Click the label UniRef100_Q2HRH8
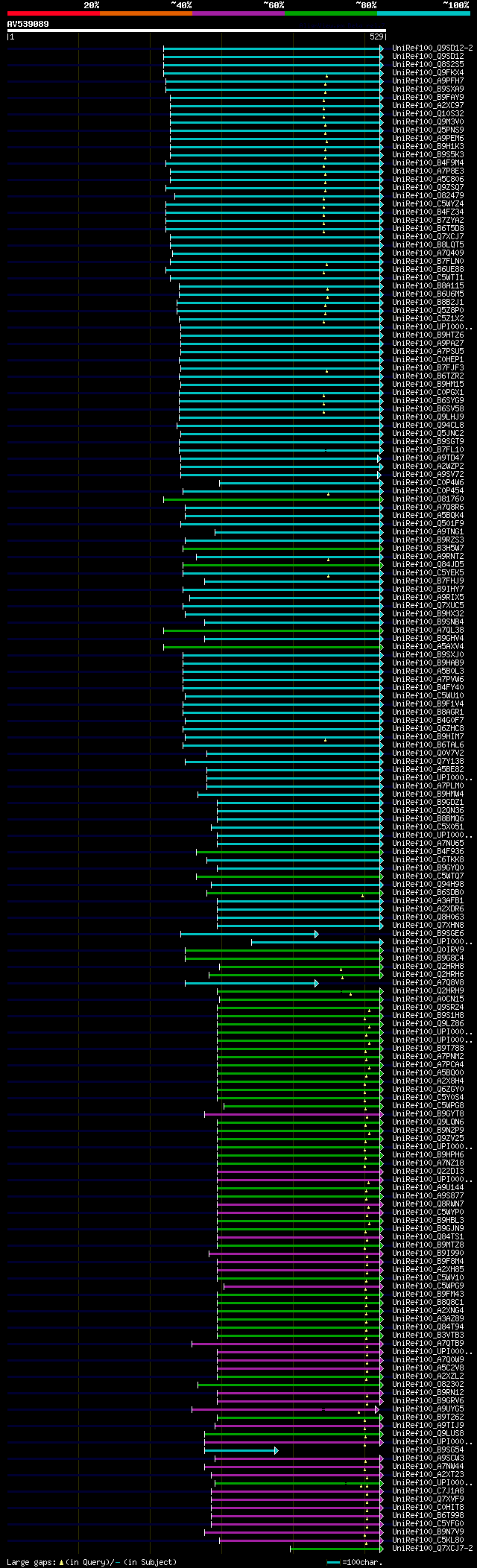Viewport: 477px width, 1568px height. point(428,967)
